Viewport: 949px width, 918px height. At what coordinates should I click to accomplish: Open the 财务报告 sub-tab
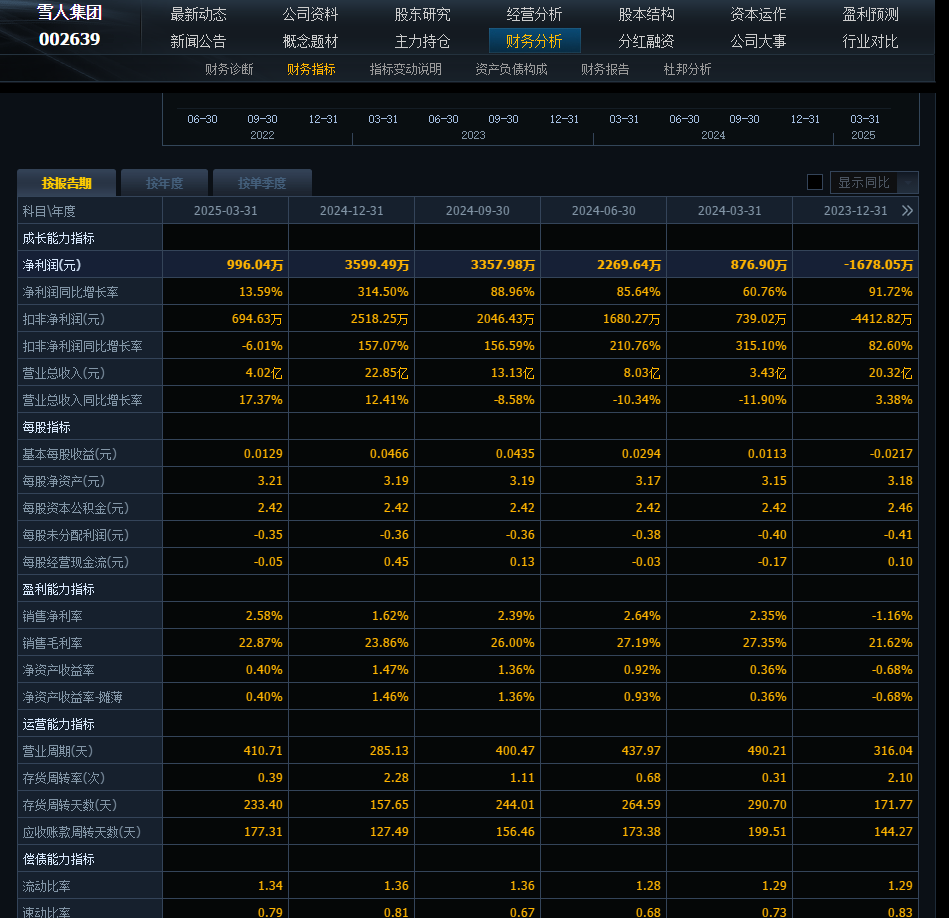(605, 69)
